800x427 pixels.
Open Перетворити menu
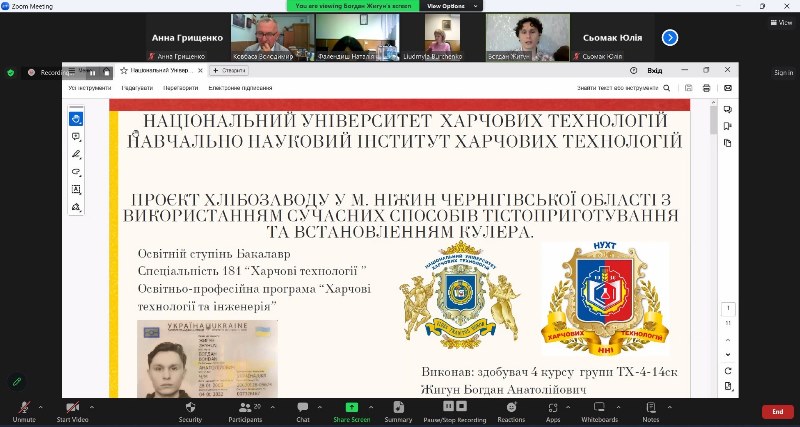181,88
